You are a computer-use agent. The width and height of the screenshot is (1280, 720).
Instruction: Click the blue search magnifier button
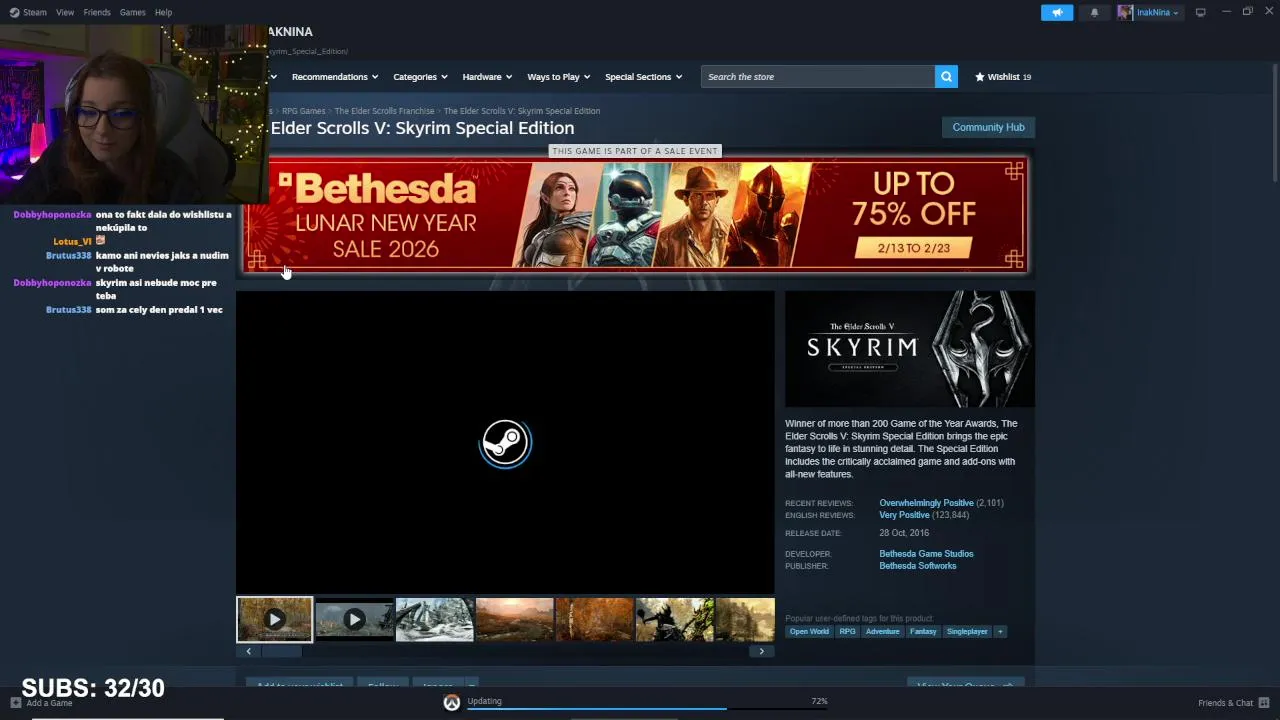pyautogui.click(x=946, y=76)
